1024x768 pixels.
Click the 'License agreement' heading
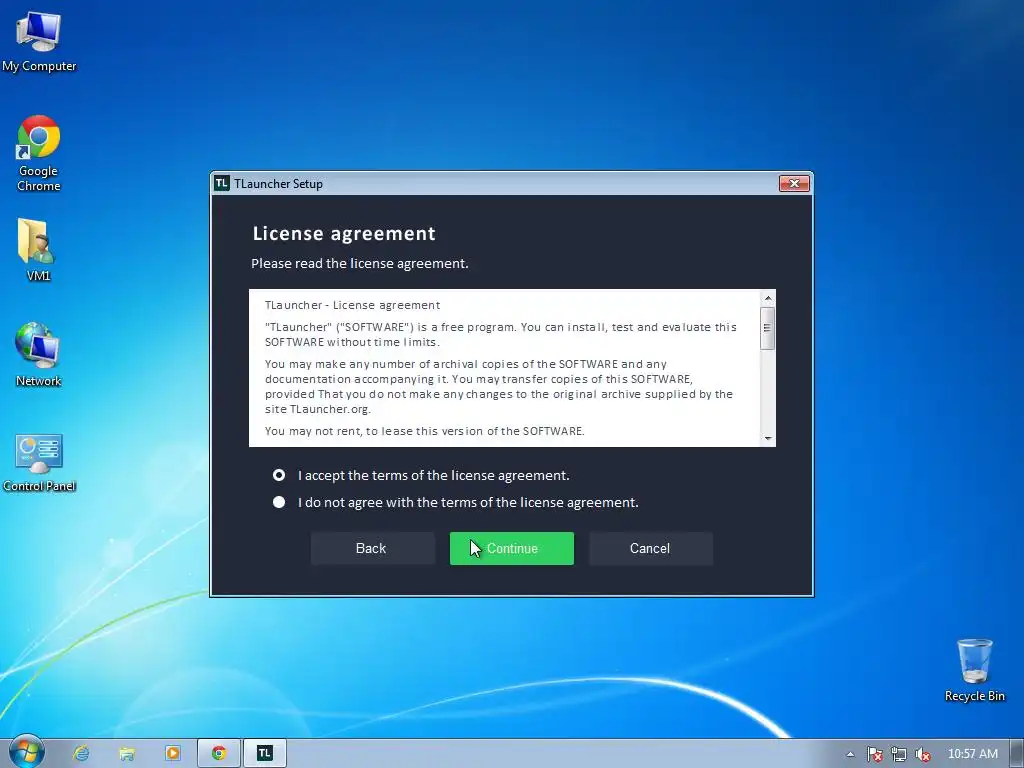[344, 233]
